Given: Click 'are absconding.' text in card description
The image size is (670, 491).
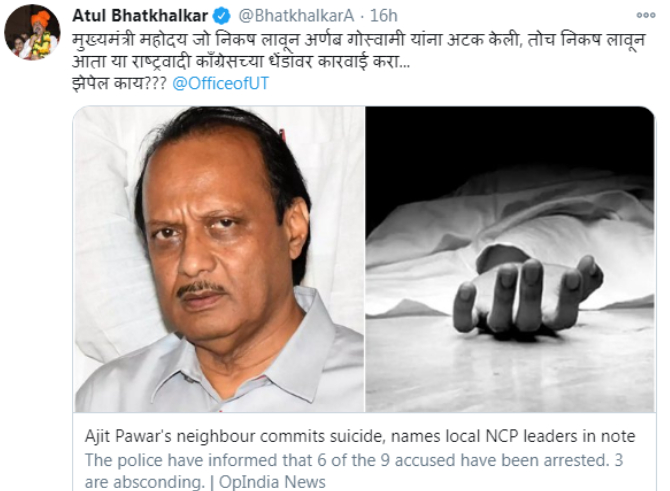Looking at the screenshot, I should point(145,482).
